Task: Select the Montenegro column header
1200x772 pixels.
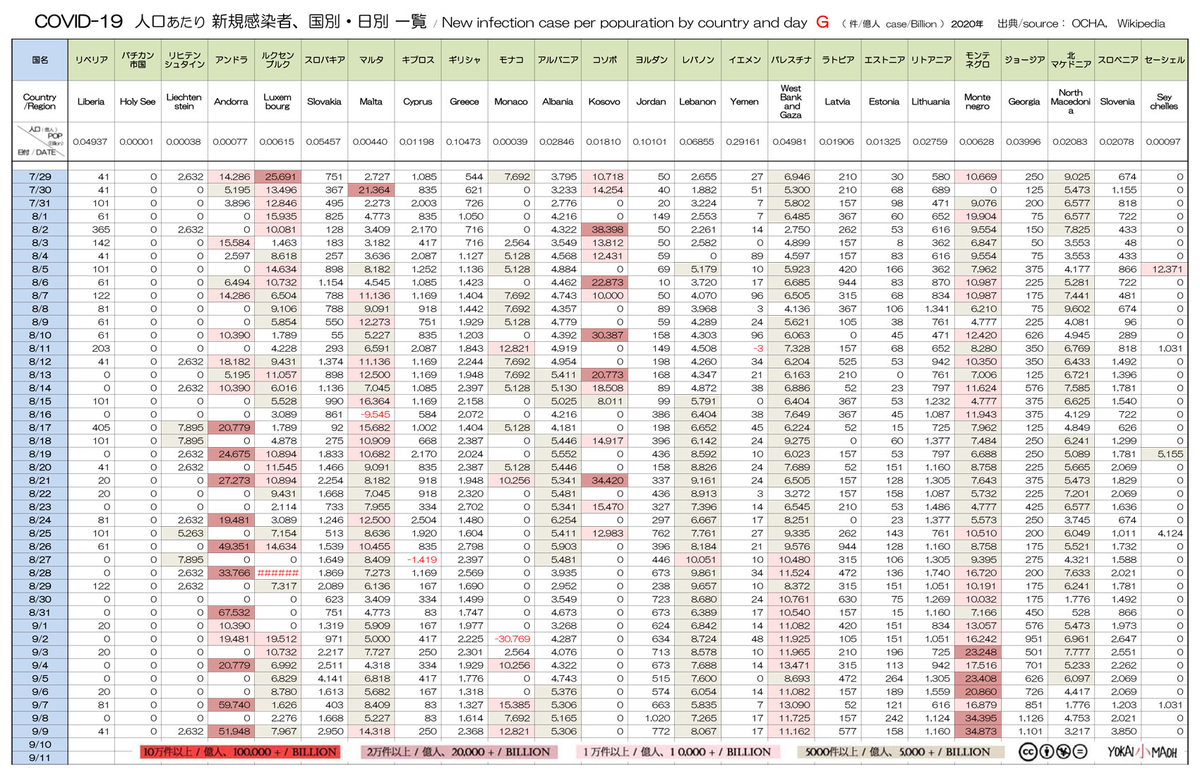Action: (x=976, y=100)
